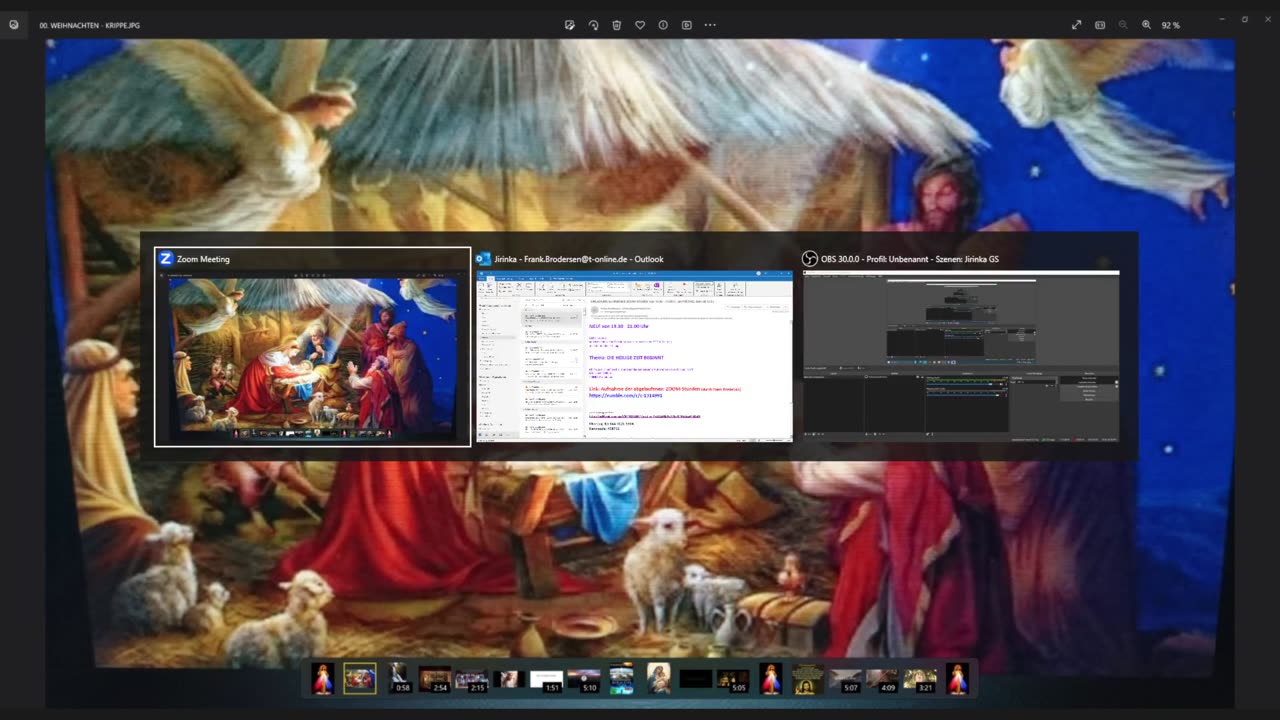Delete the picture with trash icon
The width and height of the screenshot is (1280, 720).
click(x=616, y=25)
